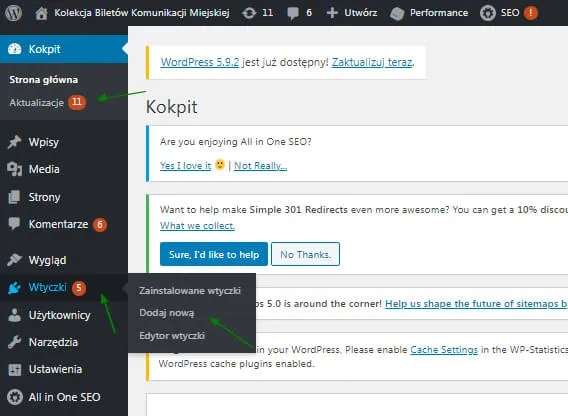The image size is (568, 416).
Task: Open All in One SEO menu
Action: (x=64, y=397)
